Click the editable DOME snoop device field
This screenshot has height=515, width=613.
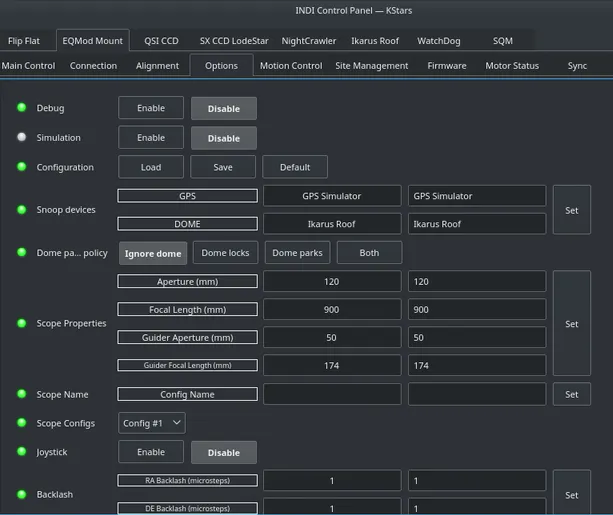point(477,224)
